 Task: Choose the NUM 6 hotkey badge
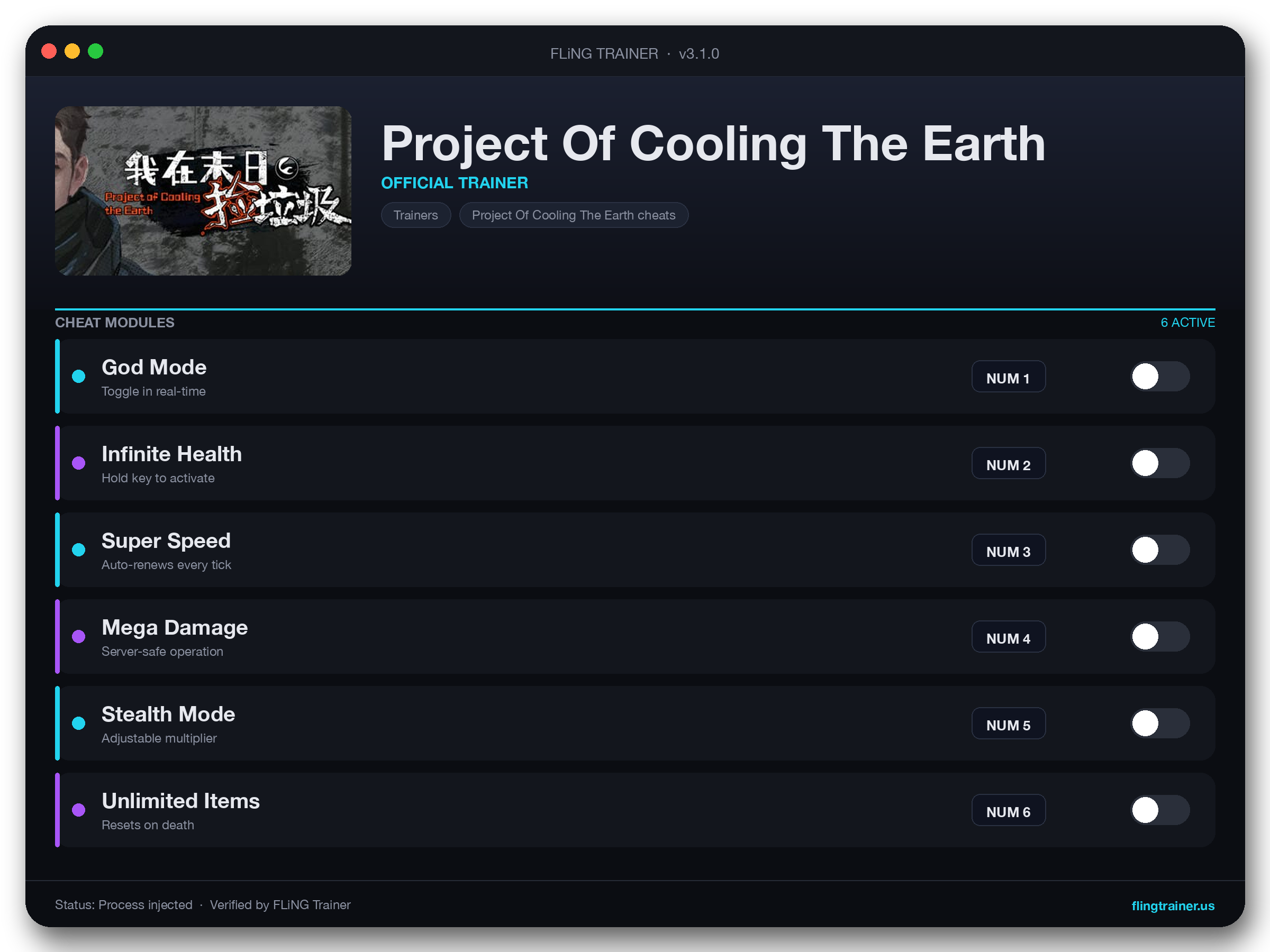[1008, 810]
